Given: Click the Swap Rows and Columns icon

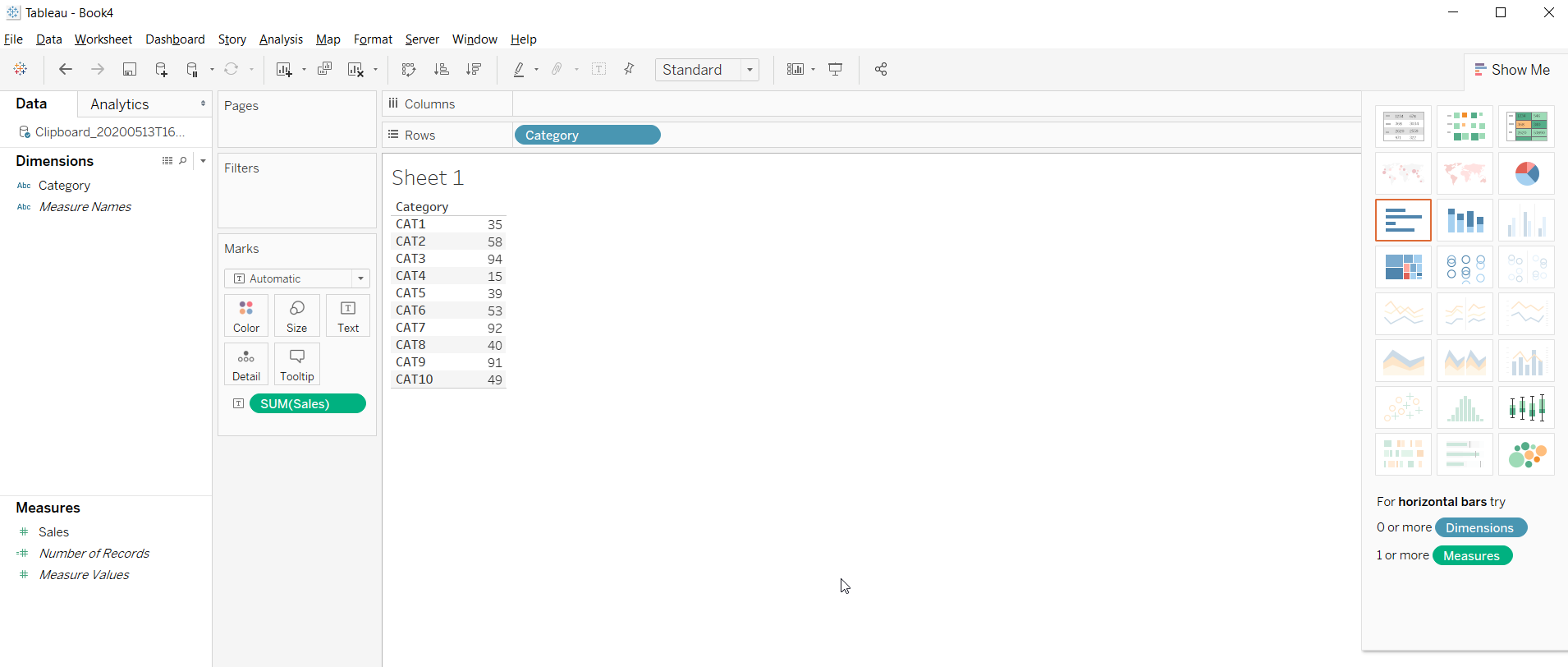Looking at the screenshot, I should pyautogui.click(x=409, y=70).
